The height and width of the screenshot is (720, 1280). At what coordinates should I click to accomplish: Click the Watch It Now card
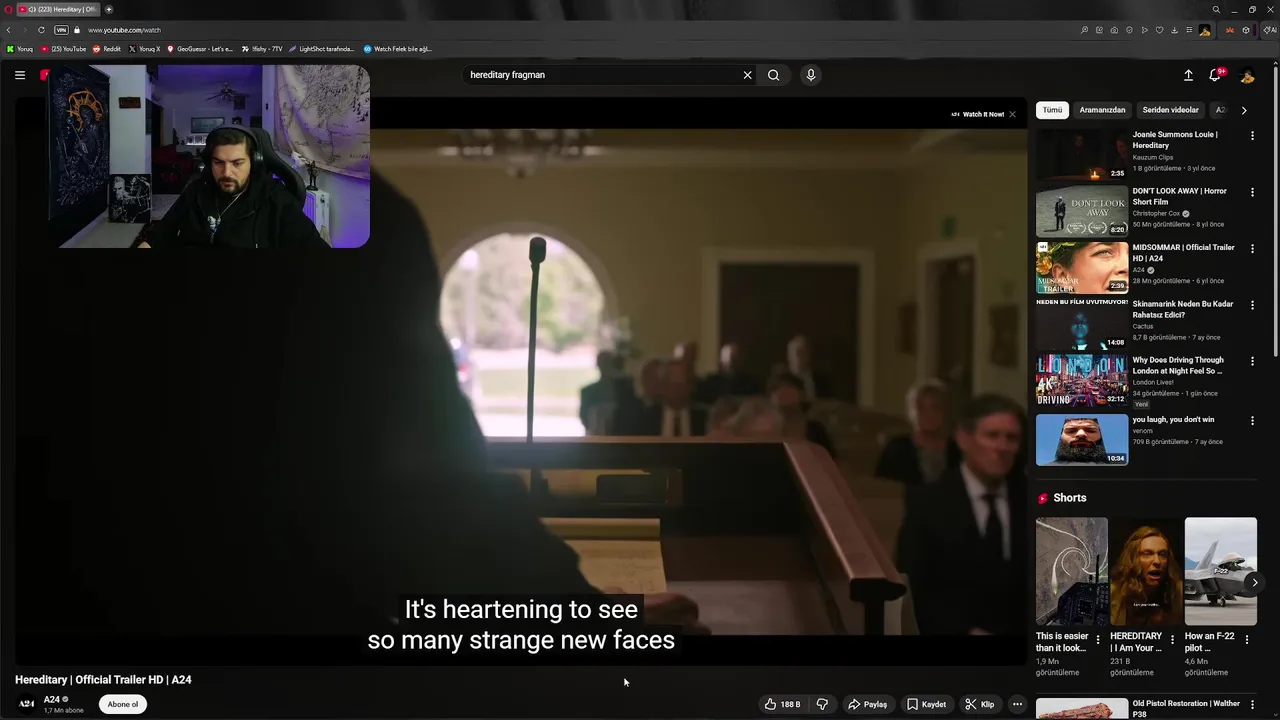977,114
